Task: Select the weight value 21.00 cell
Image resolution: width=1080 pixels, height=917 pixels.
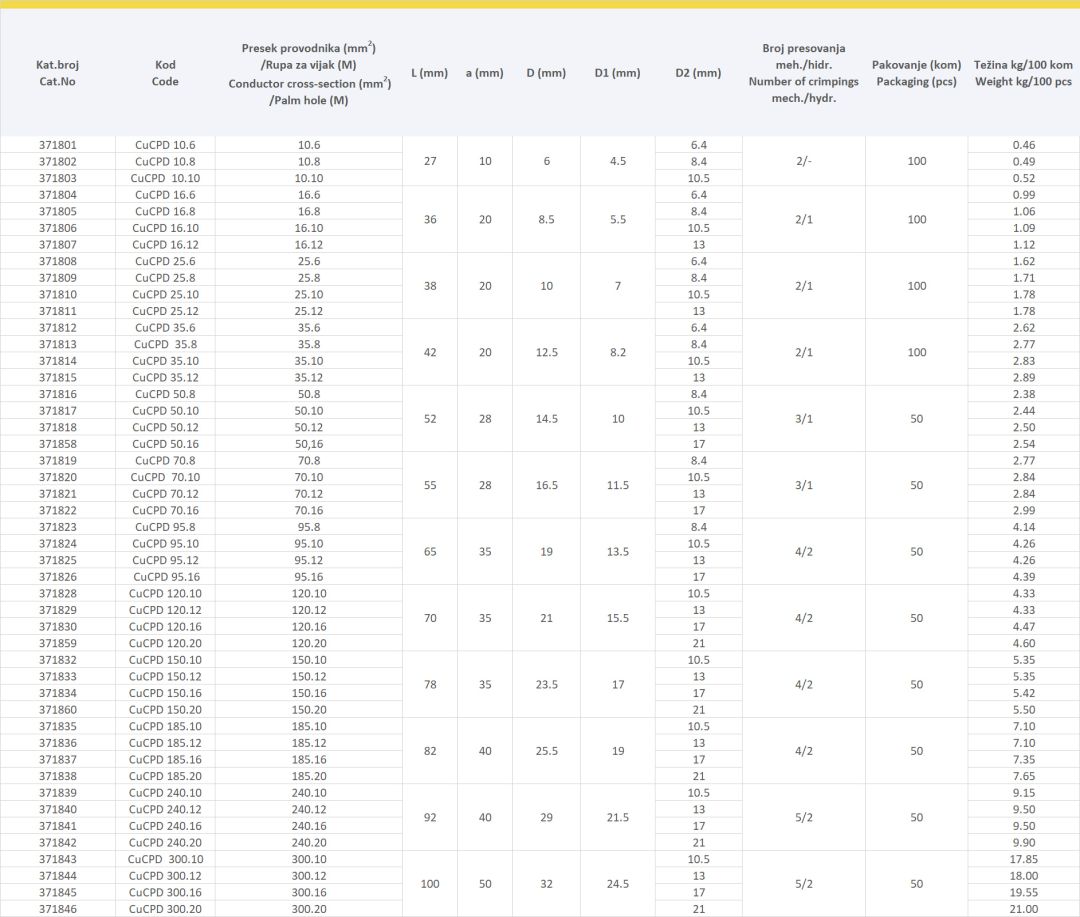Action: pyautogui.click(x=1023, y=908)
